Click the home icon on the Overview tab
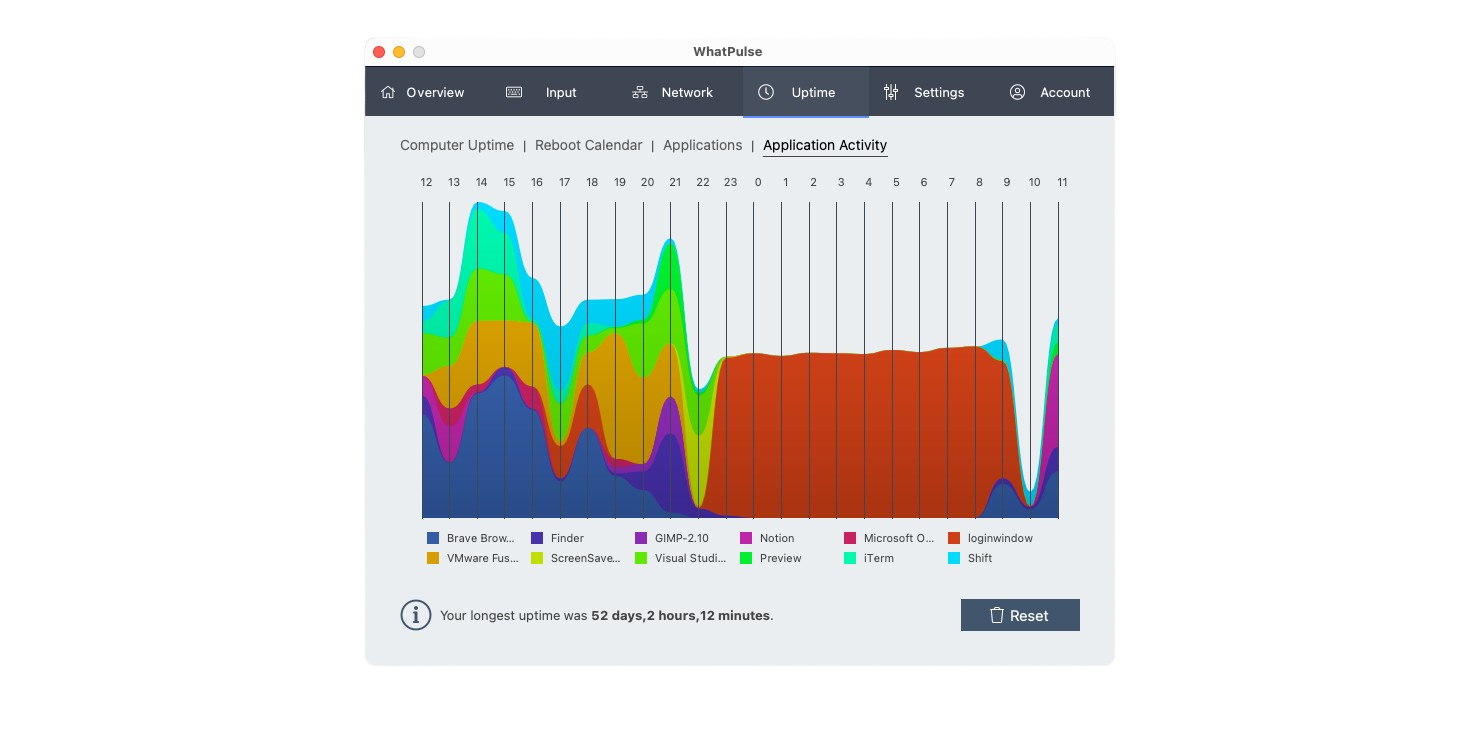This screenshot has height=740, width=1480. pos(388,91)
